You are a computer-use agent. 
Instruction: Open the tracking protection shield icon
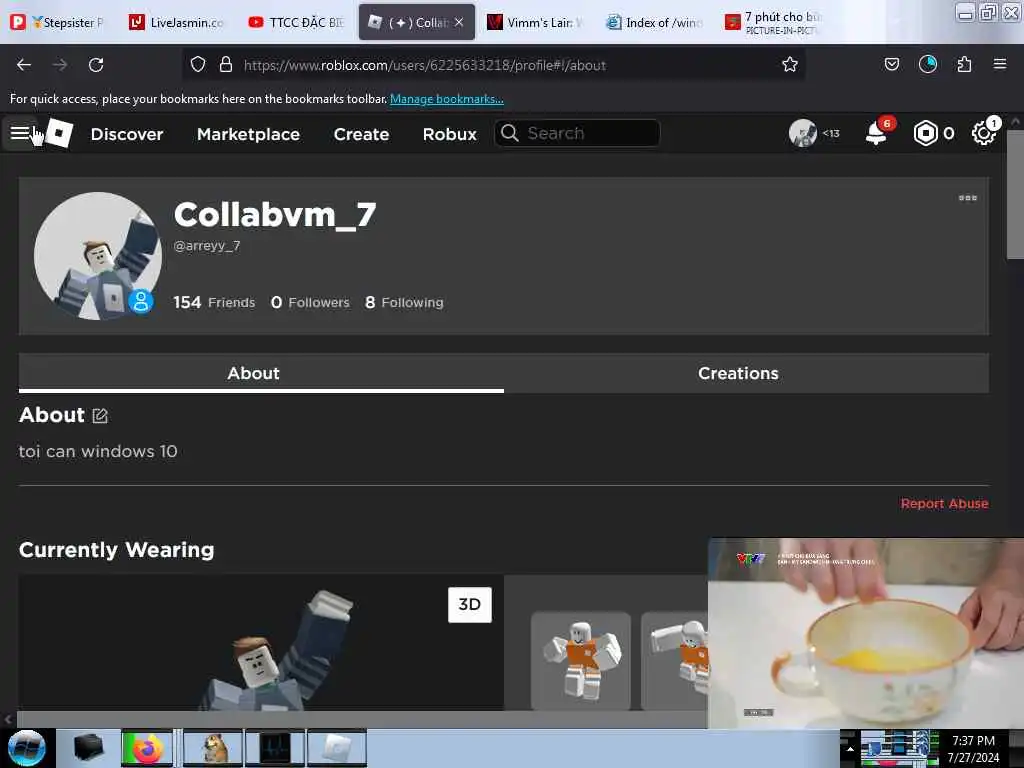pos(198,65)
